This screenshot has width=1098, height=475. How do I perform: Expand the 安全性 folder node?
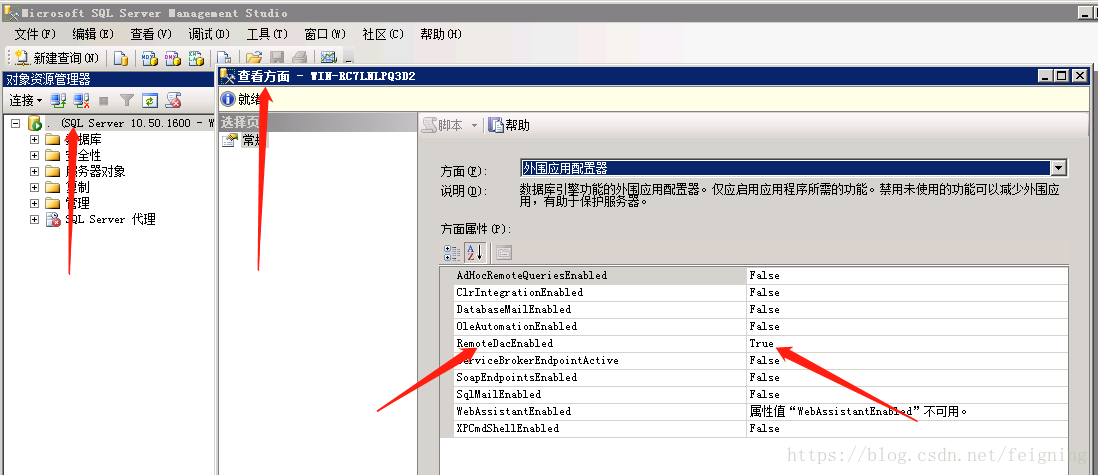(34, 156)
